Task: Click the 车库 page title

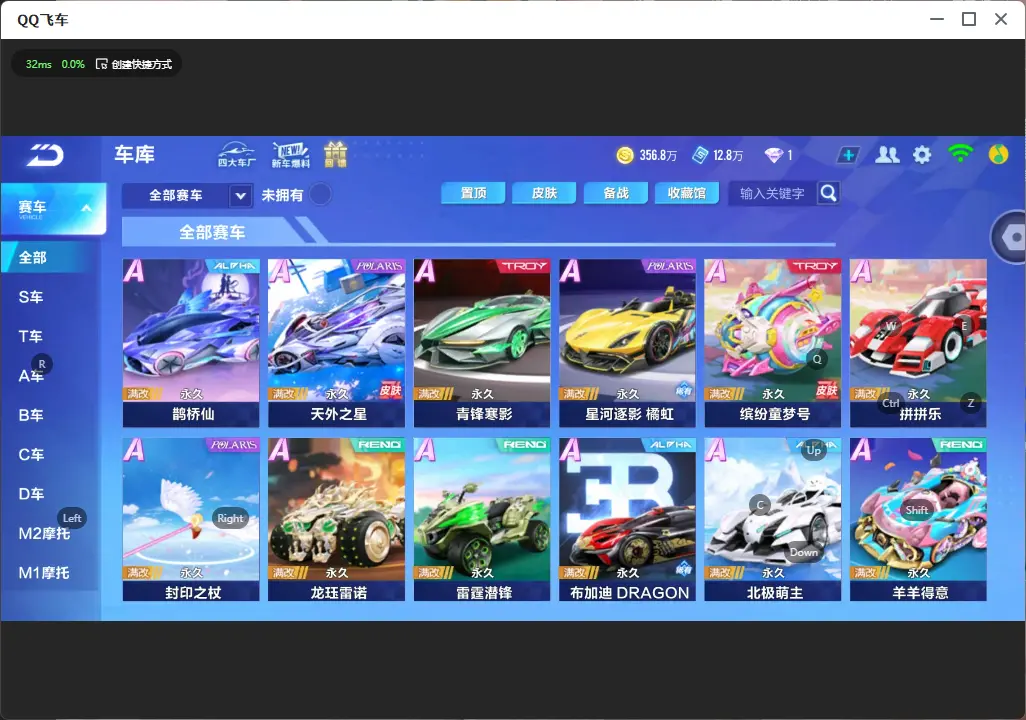Action: pyautogui.click(x=134, y=154)
